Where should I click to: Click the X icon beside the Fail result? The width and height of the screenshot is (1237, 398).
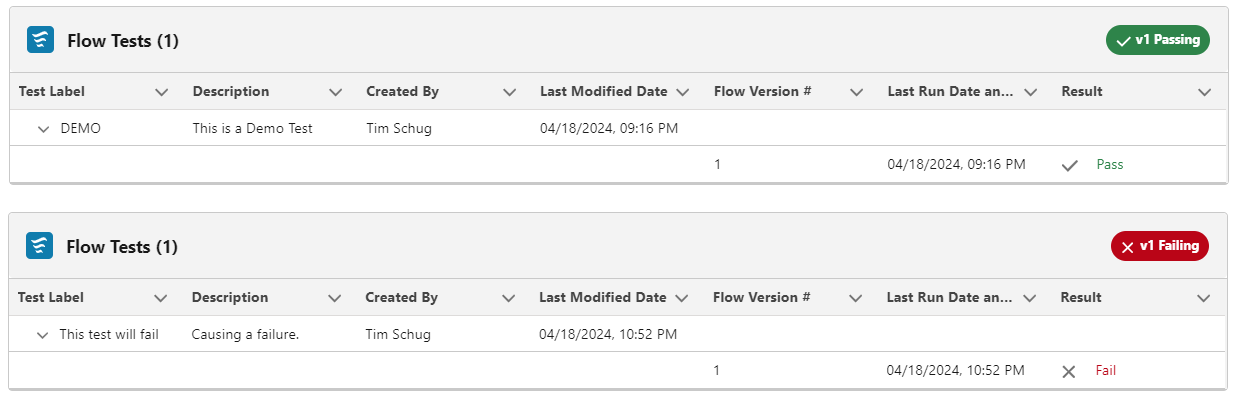click(x=1069, y=371)
